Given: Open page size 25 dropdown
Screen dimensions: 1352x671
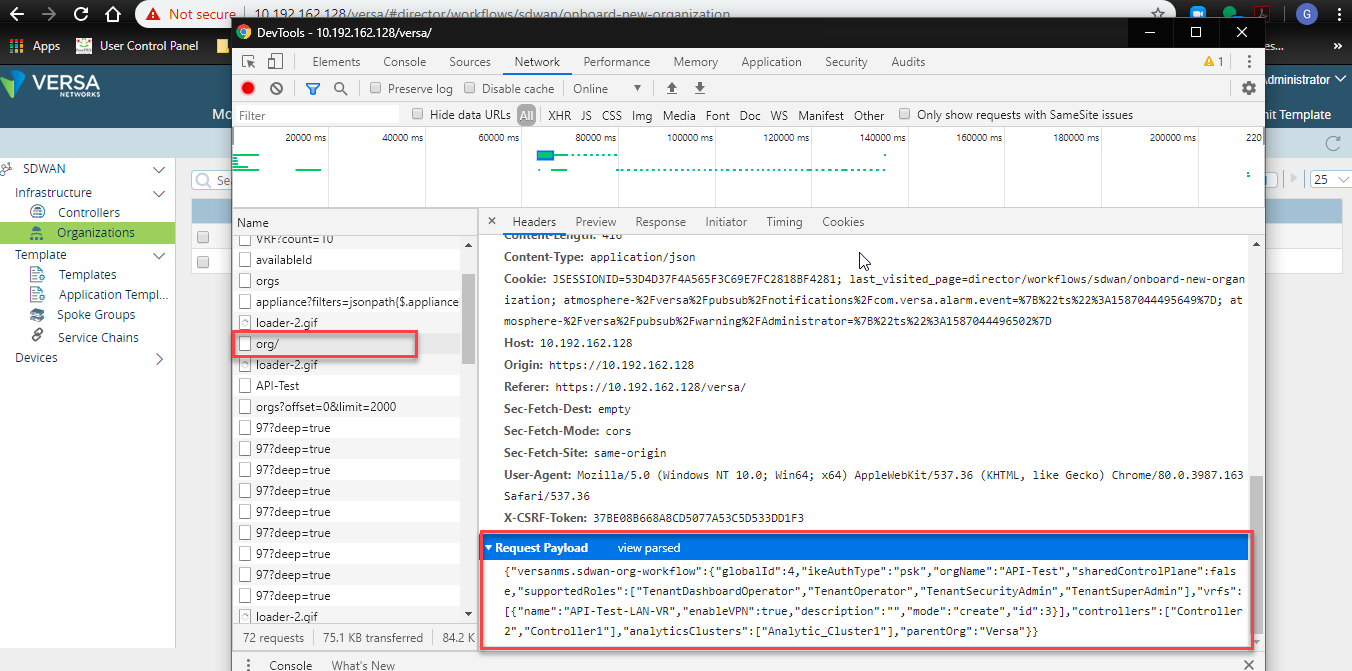Looking at the screenshot, I should (x=1329, y=179).
